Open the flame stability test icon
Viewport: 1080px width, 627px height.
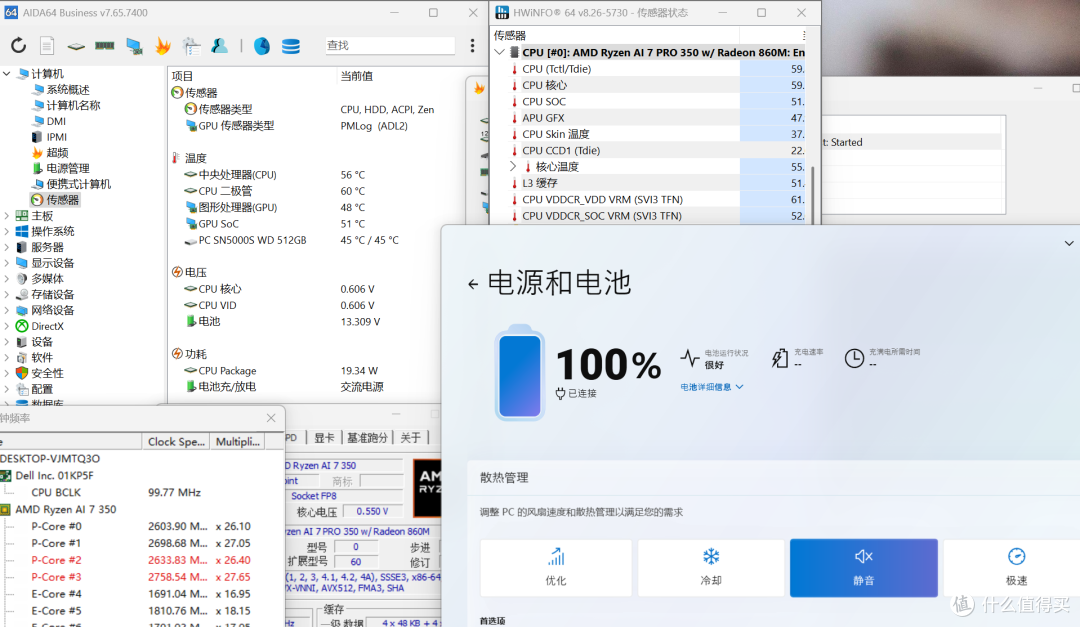[x=163, y=45]
